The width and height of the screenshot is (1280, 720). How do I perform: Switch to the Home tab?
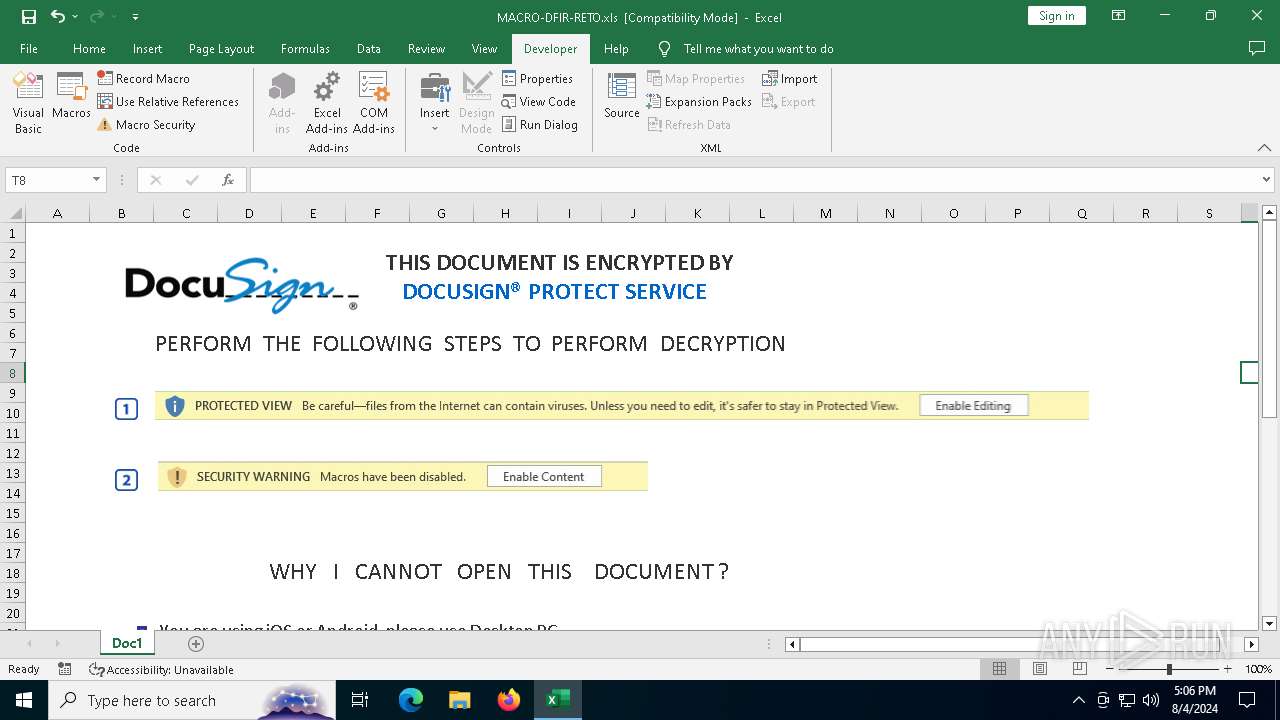tap(89, 48)
